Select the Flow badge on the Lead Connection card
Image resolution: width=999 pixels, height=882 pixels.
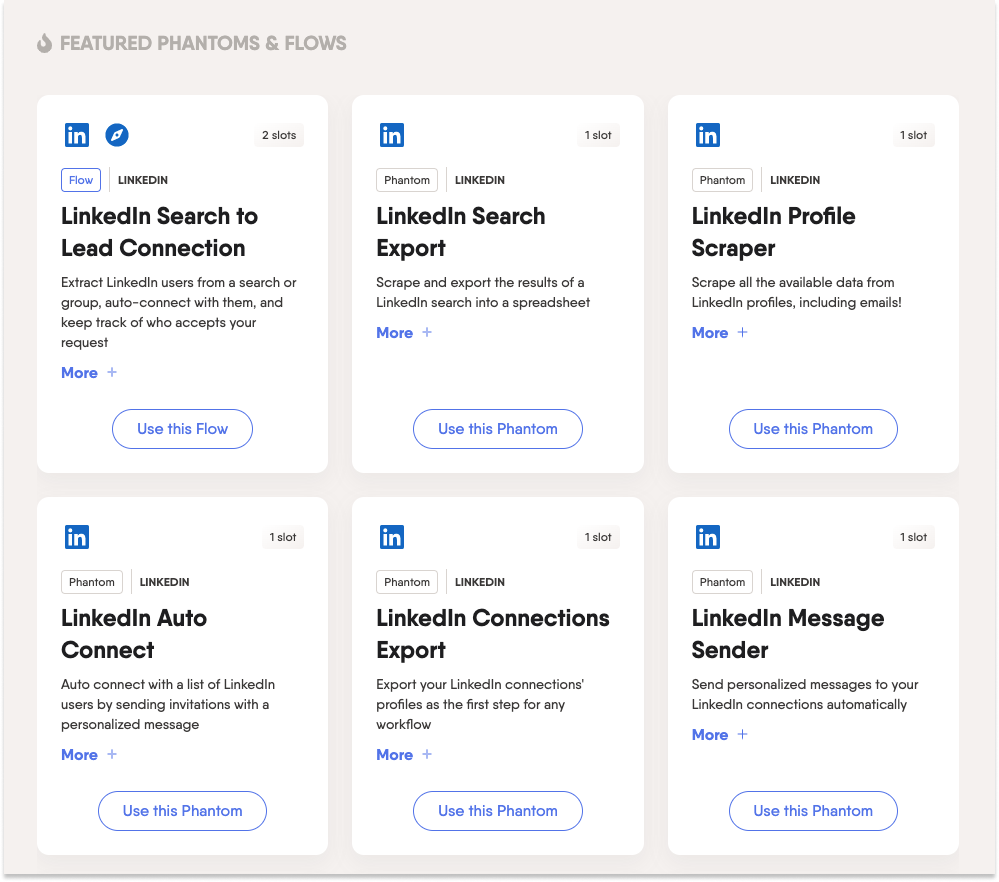(x=80, y=179)
